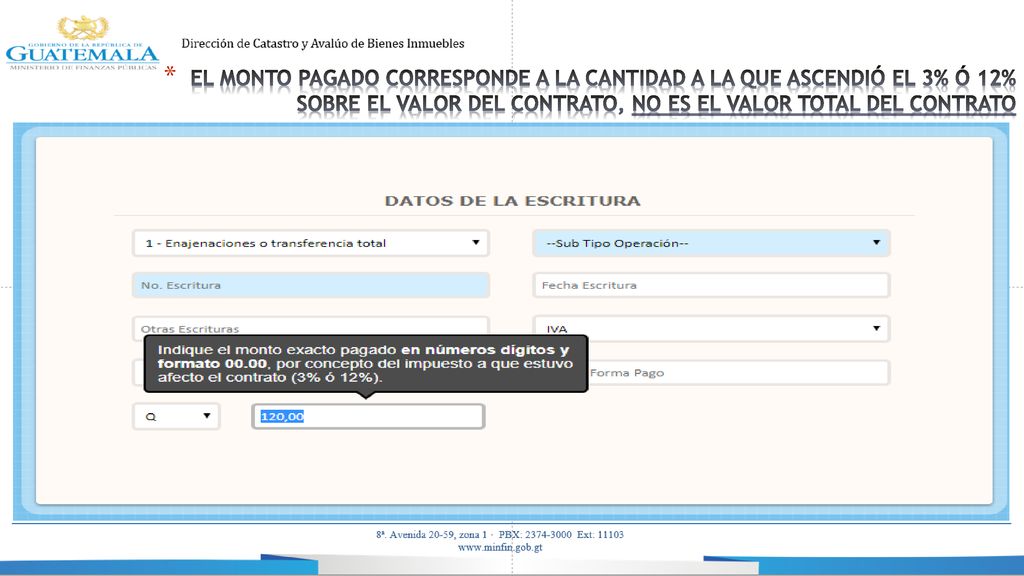Focus the Forma Pago field
The height and width of the screenshot is (576, 1024).
click(738, 373)
